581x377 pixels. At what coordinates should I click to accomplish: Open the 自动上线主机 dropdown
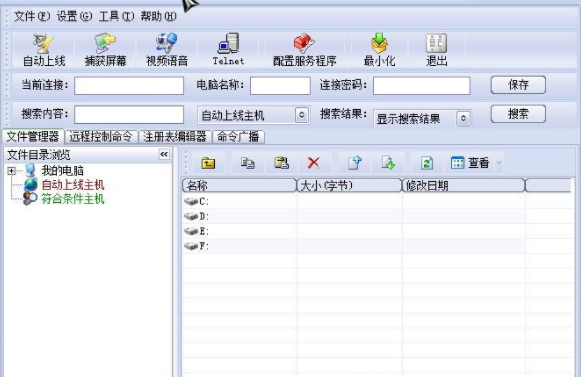click(302, 115)
